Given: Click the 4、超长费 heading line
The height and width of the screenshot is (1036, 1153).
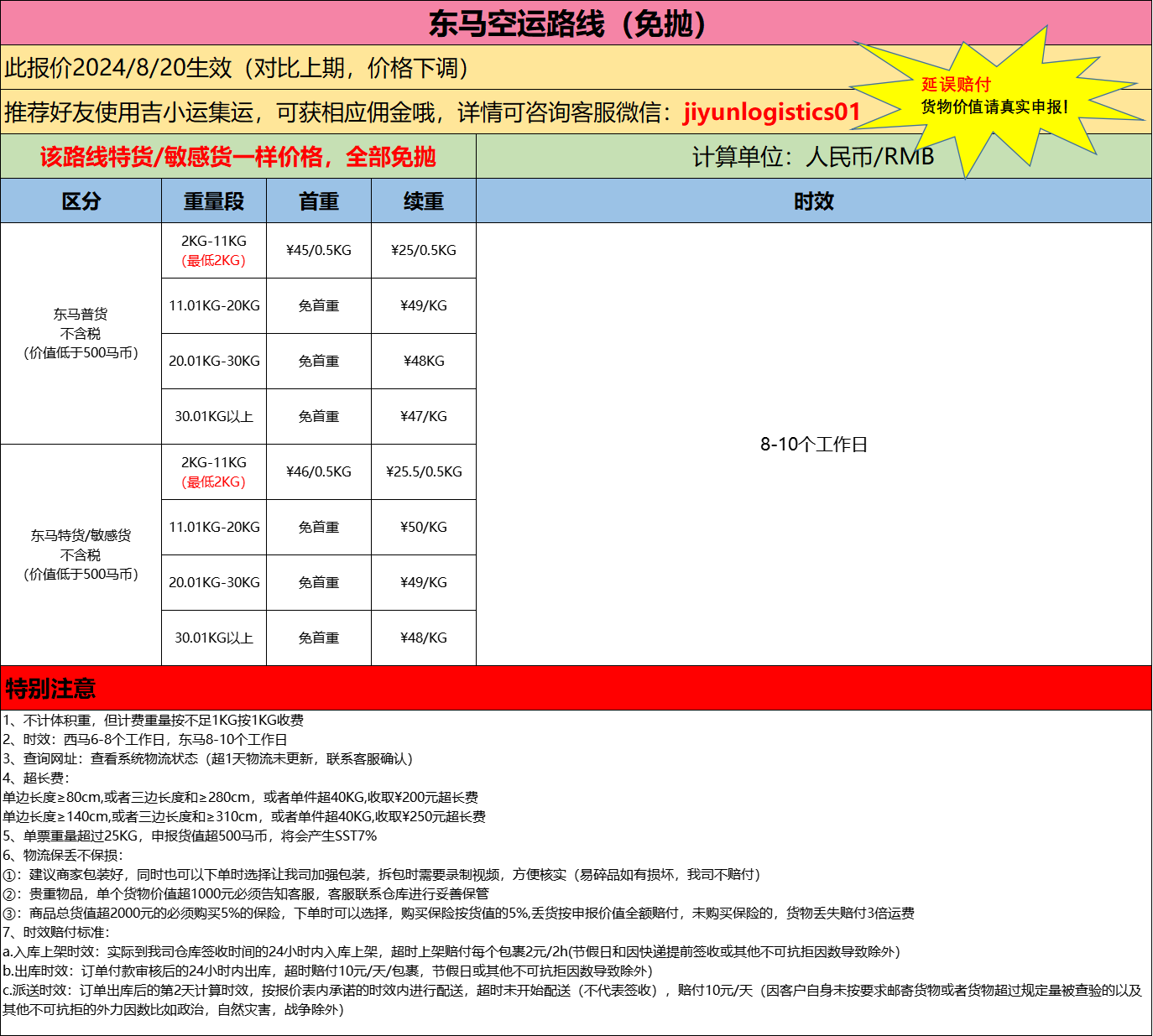Looking at the screenshot, I should [x=36, y=778].
